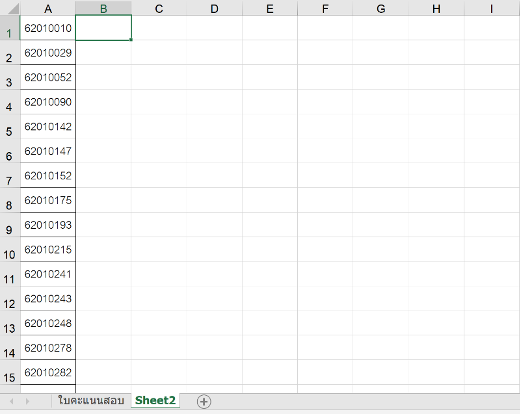The image size is (520, 414).
Task: Select the active cell B1
Action: 103,28
